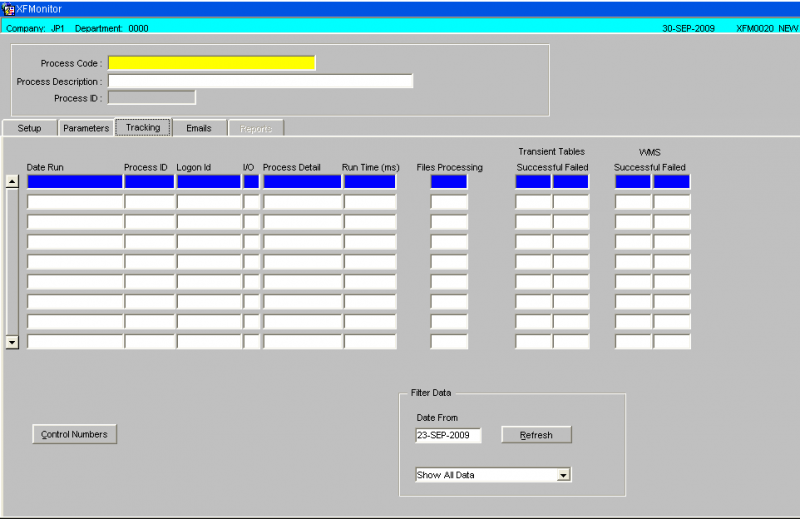Image resolution: width=800 pixels, height=519 pixels.
Task: Click the scroll up arrow of tracking list
Action: click(x=12, y=181)
